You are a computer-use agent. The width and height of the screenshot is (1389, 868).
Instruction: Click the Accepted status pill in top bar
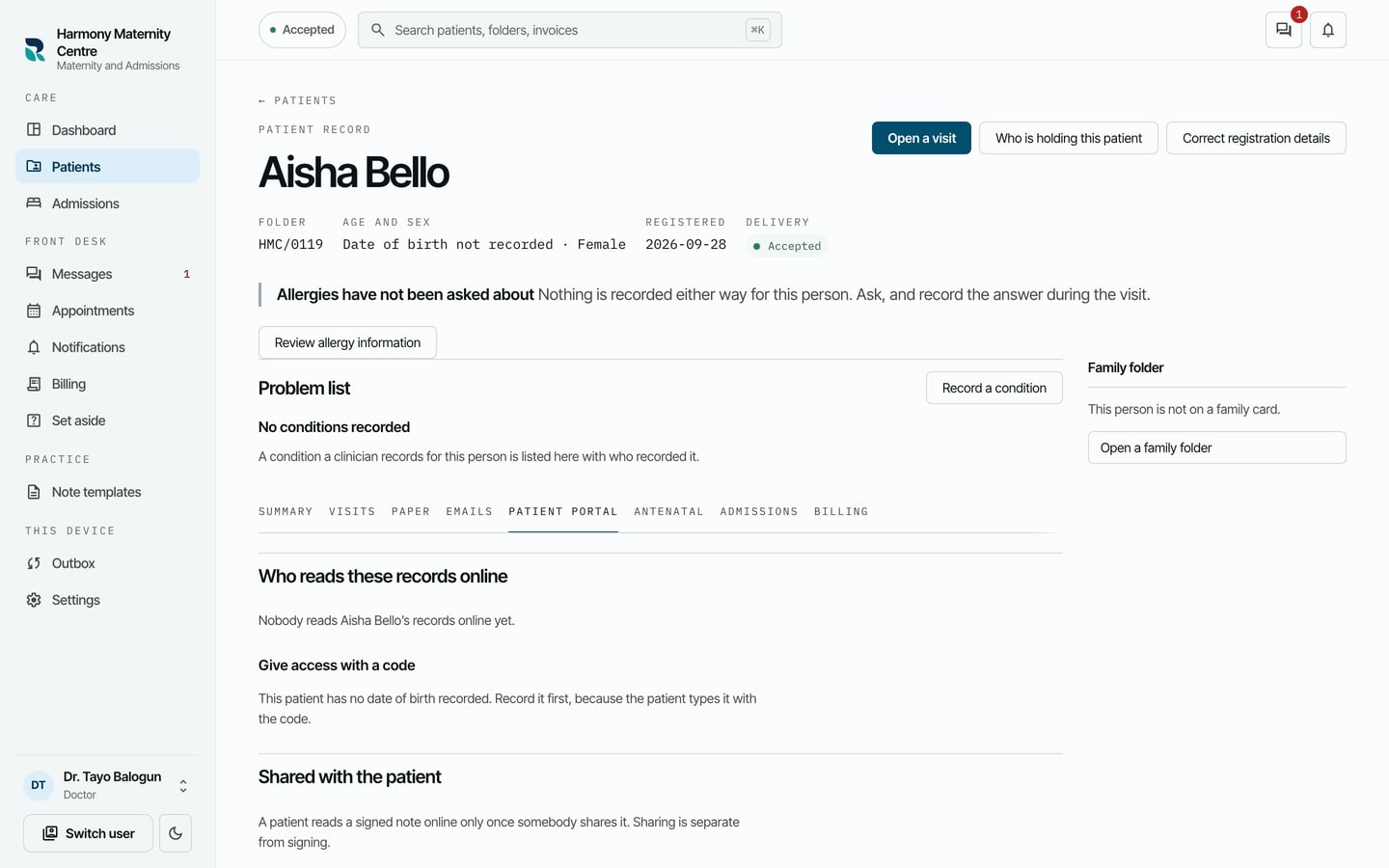[x=302, y=30]
